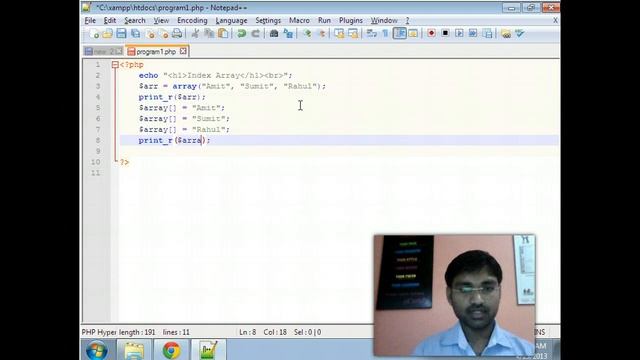The width and height of the screenshot is (640, 360).
Task: Undo the last edit with the green arrow
Action: coord(242,34)
